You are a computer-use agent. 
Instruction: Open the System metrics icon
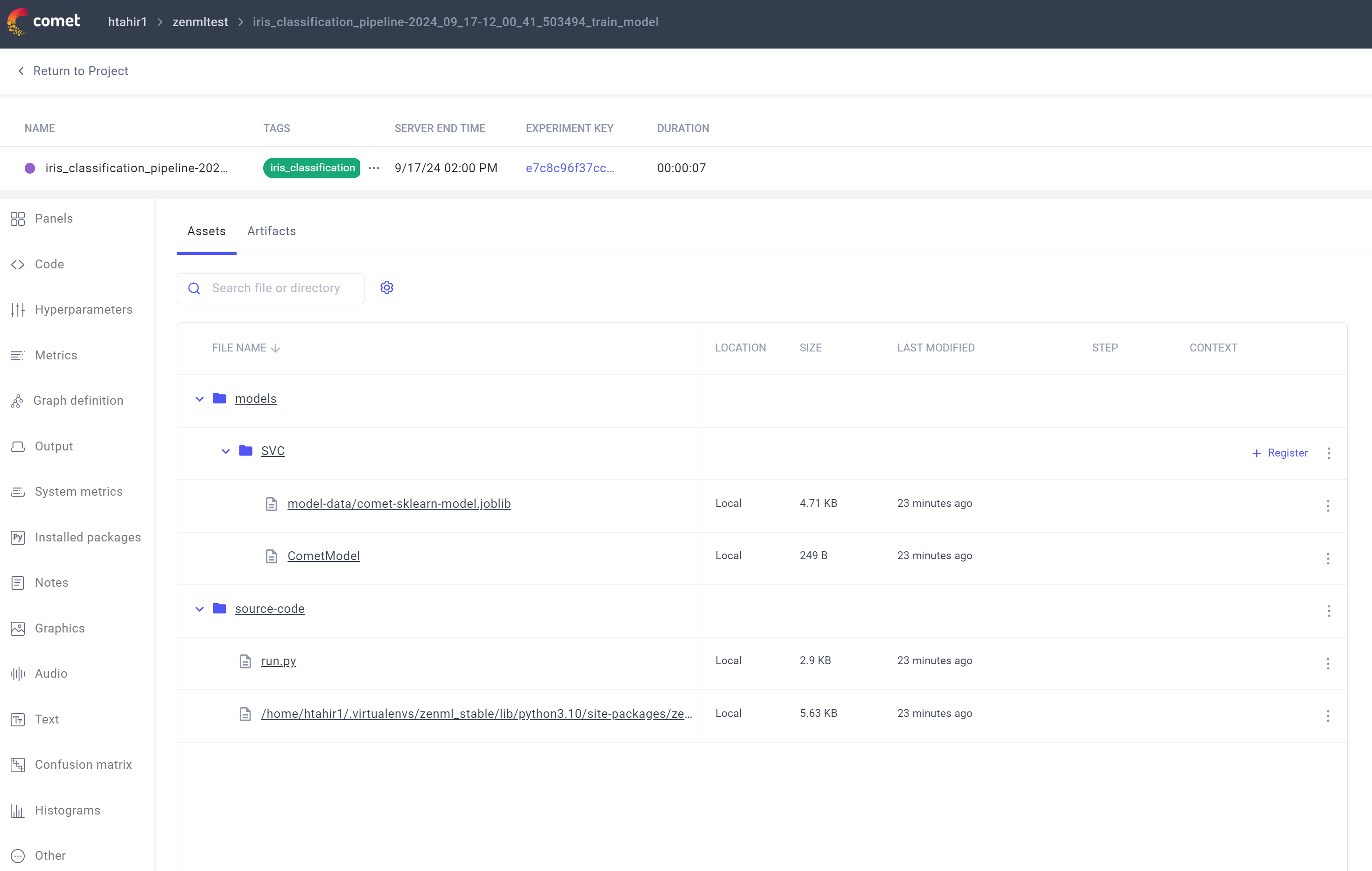[x=18, y=492]
